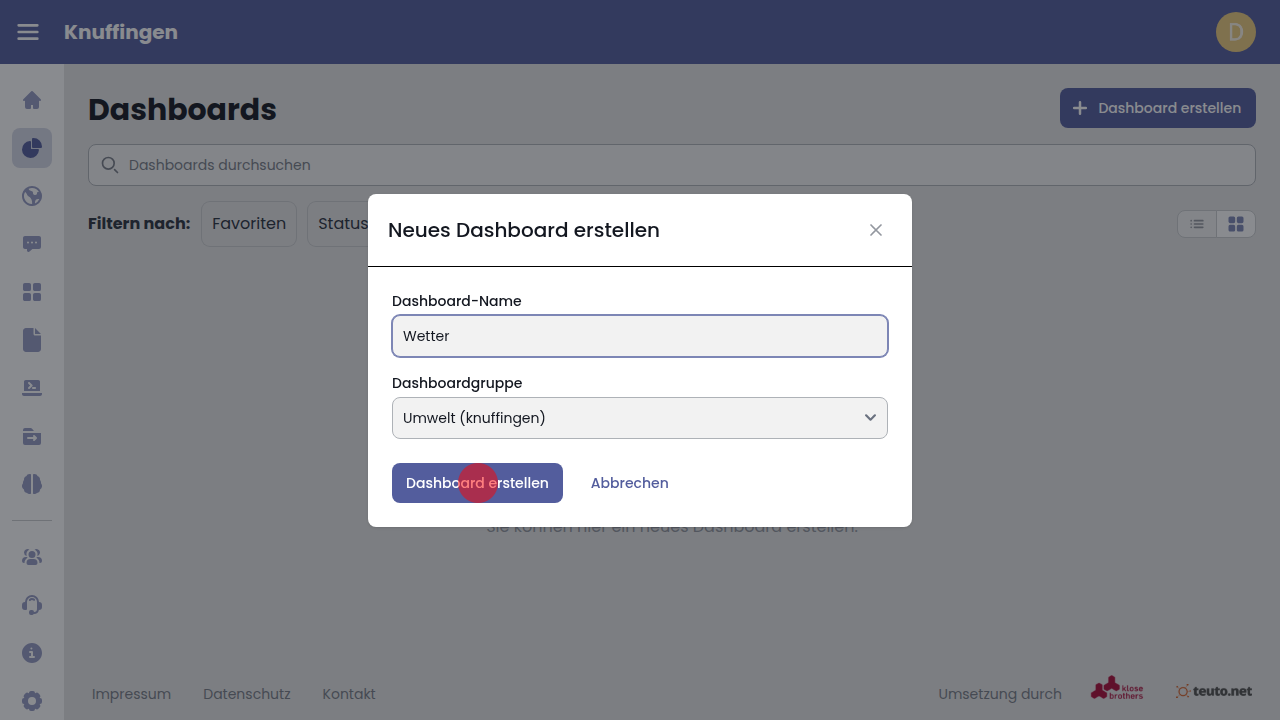Click the Datenschutz footer link
Image resolution: width=1280 pixels, height=720 pixels.
pyautogui.click(x=246, y=694)
